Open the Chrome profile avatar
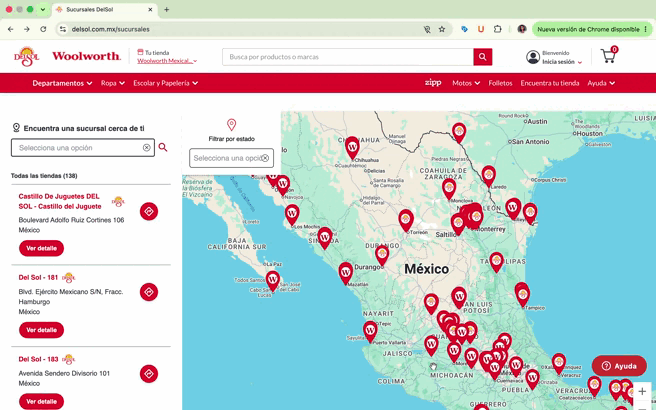 [522, 29]
